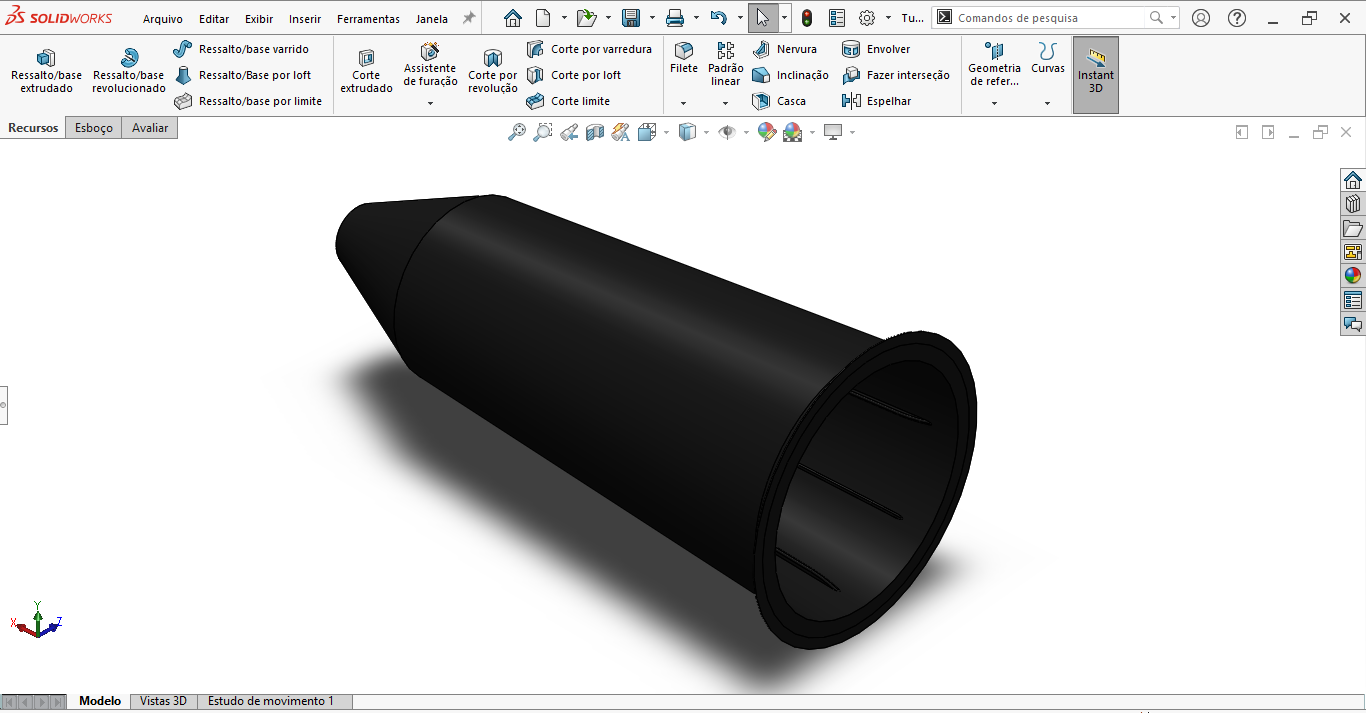Viewport: 1366px width, 713px height.
Task: Save the current document
Action: [631, 18]
